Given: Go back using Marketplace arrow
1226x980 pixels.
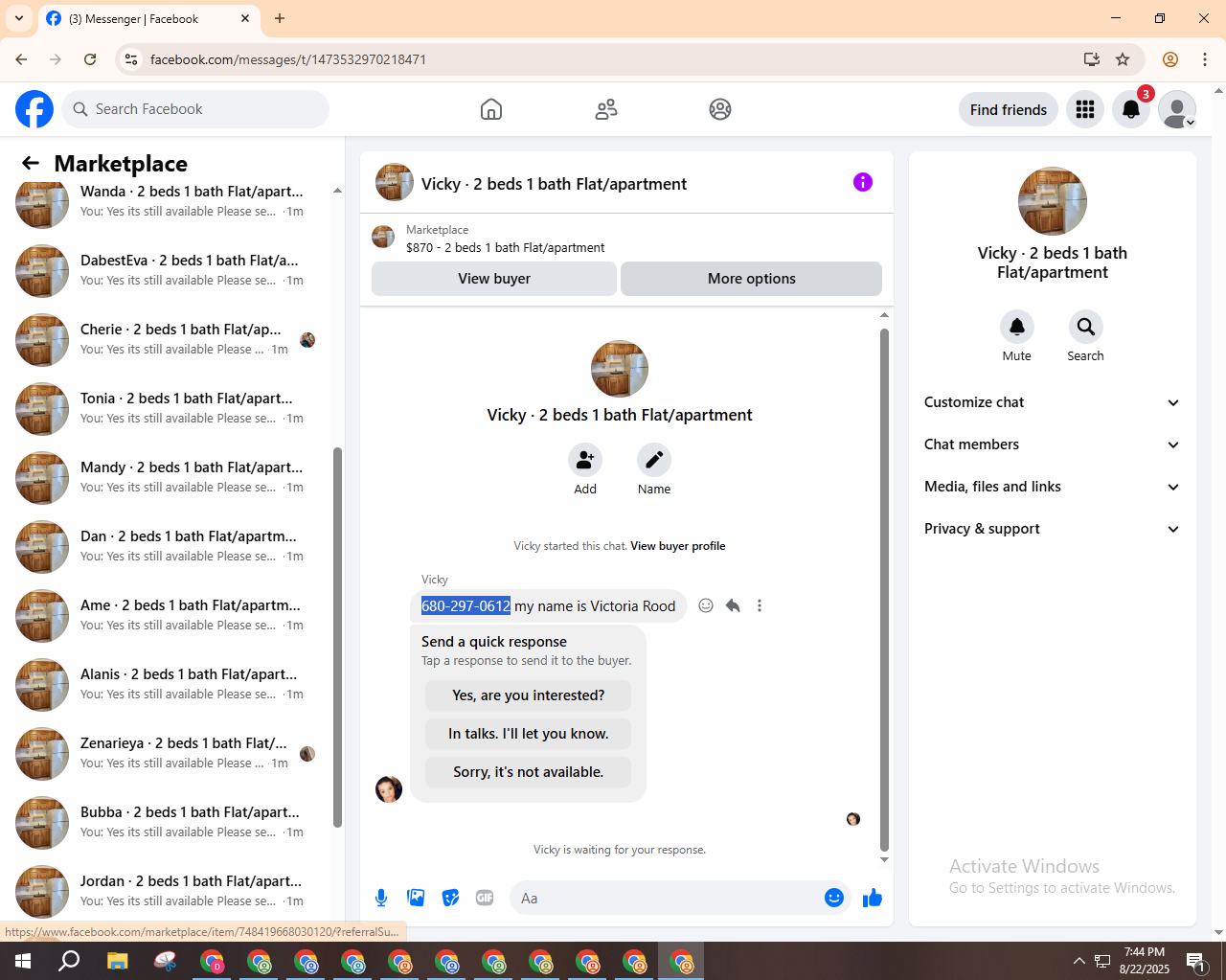Looking at the screenshot, I should [31, 163].
